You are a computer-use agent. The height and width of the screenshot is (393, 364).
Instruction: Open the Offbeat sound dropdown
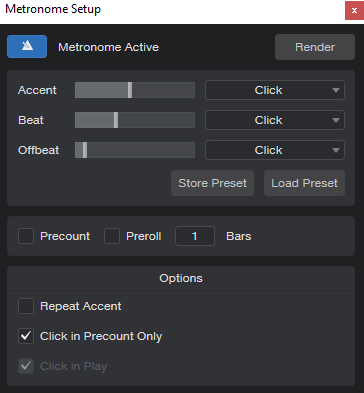[x=275, y=150]
